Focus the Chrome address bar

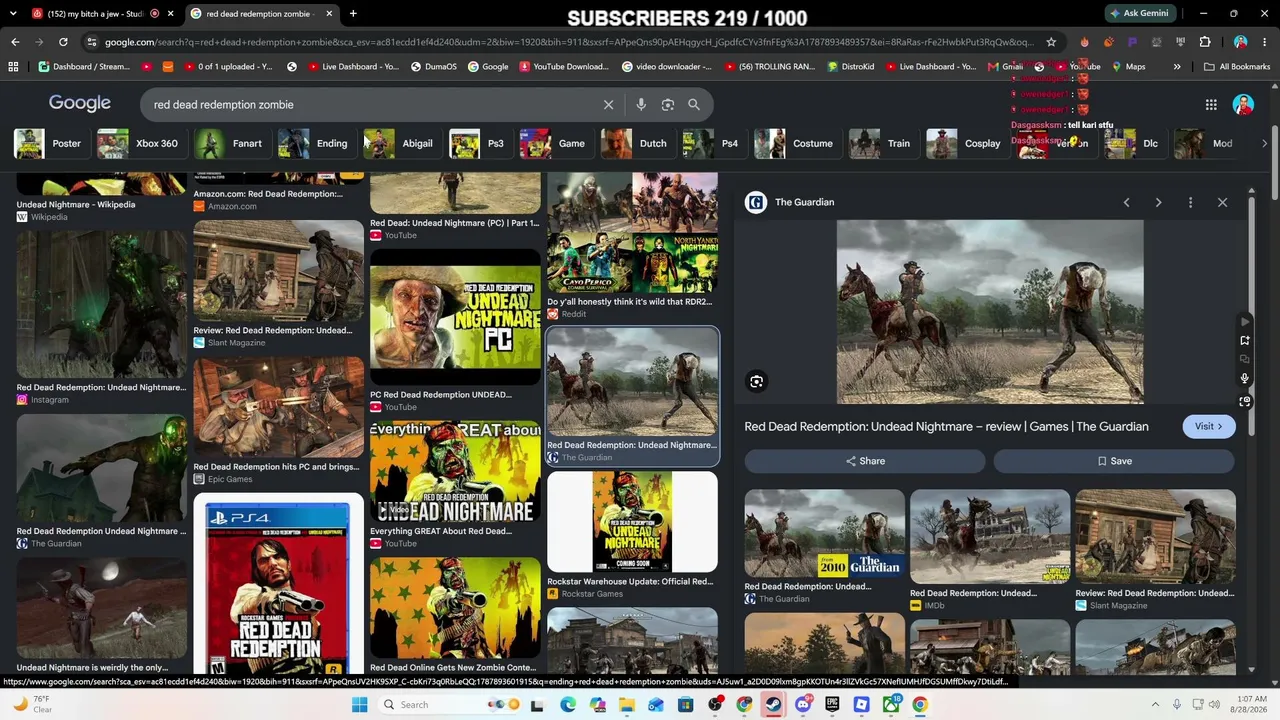(x=568, y=42)
